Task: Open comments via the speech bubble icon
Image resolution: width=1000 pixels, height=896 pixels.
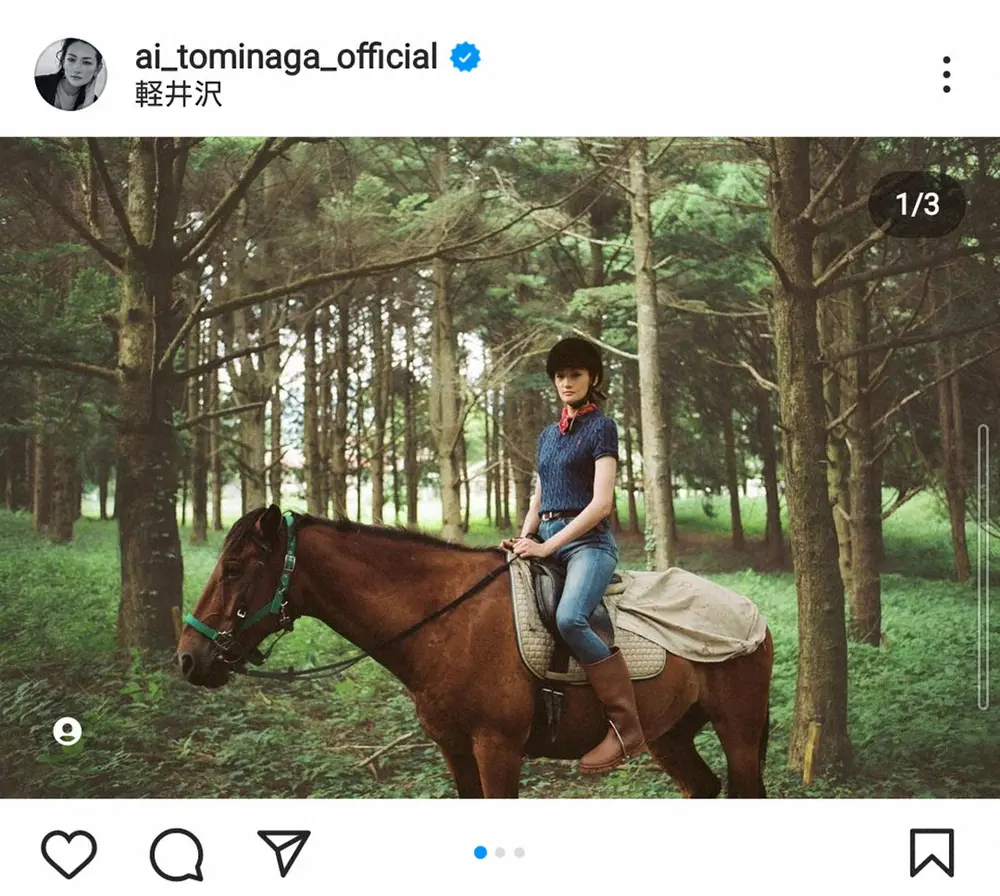Action: click(x=176, y=855)
